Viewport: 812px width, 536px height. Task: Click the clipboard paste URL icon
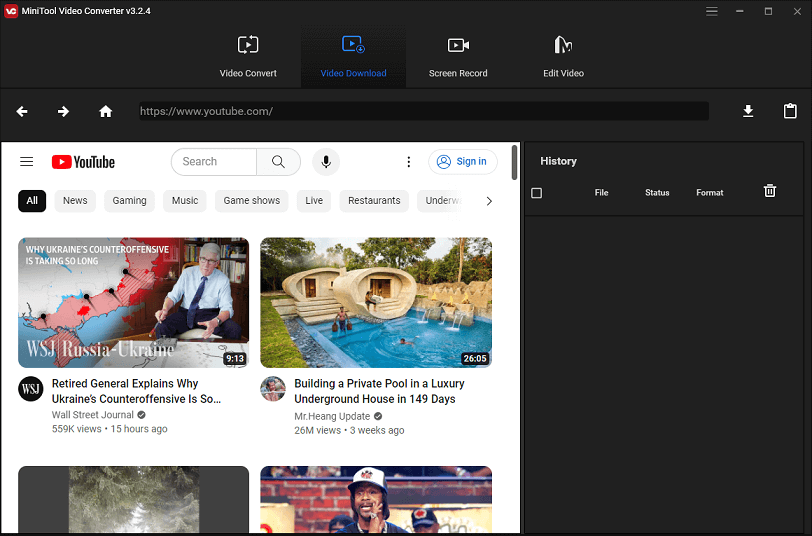(790, 111)
